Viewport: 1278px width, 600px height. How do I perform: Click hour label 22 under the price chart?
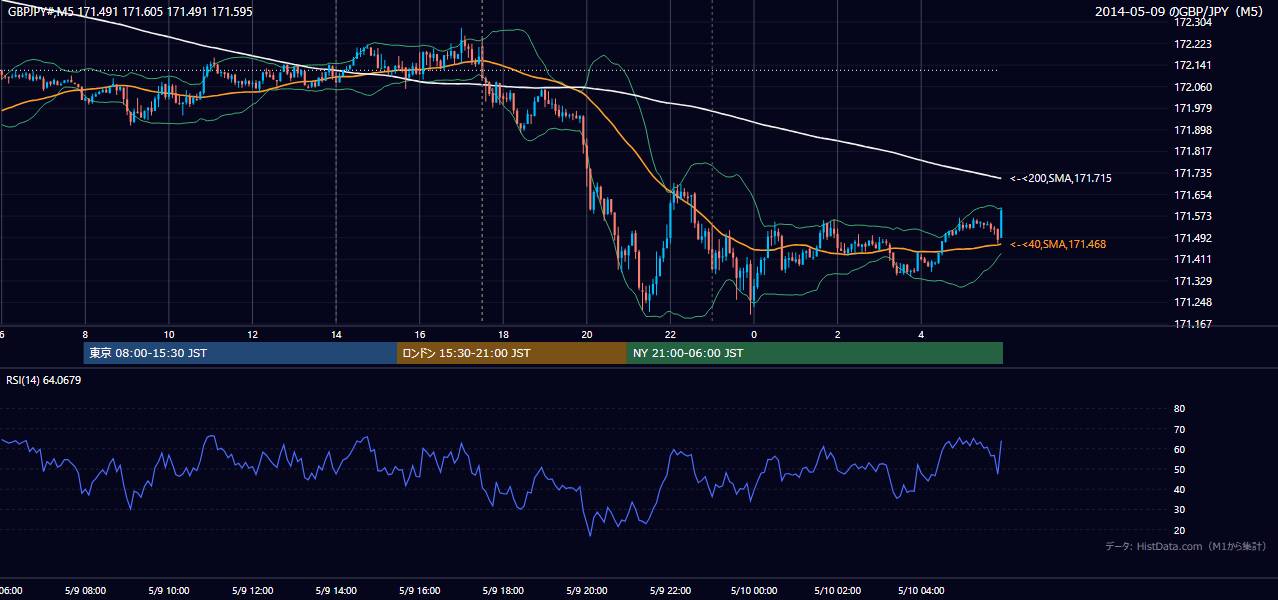coord(670,335)
